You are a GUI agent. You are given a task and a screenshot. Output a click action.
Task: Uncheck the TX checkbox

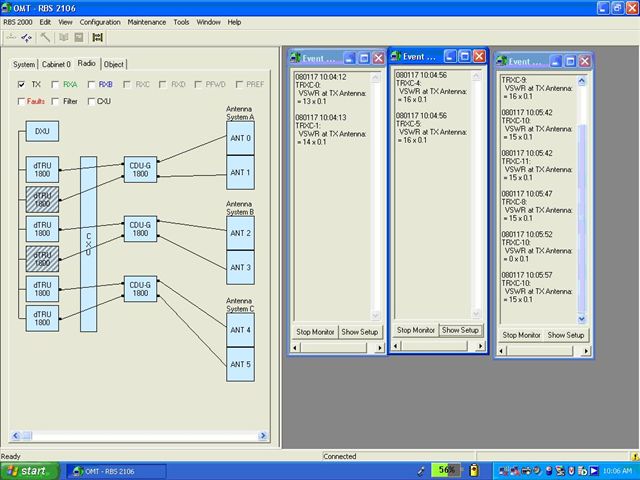tap(23, 85)
